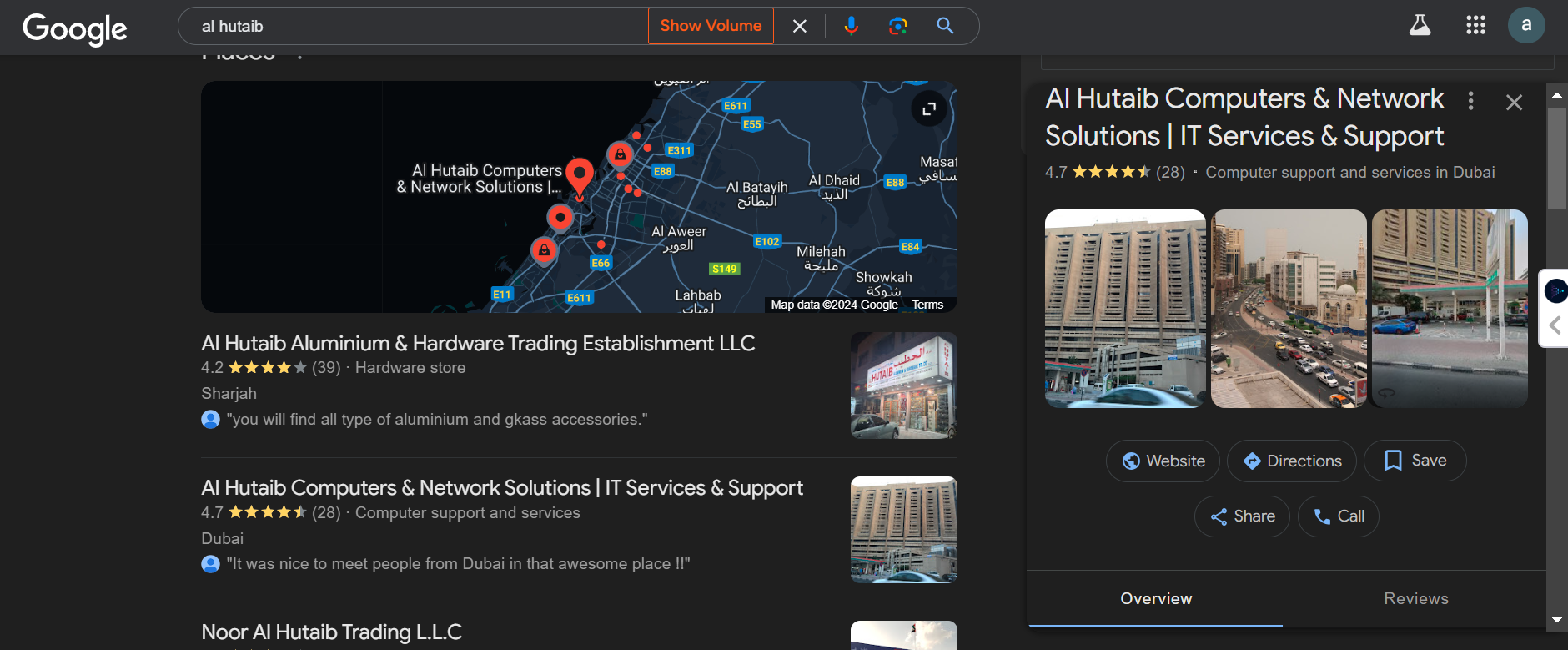Open Noor Al Hutaib Trading L.L.C result
Screen dimensions: 1568x650
pos(331,632)
